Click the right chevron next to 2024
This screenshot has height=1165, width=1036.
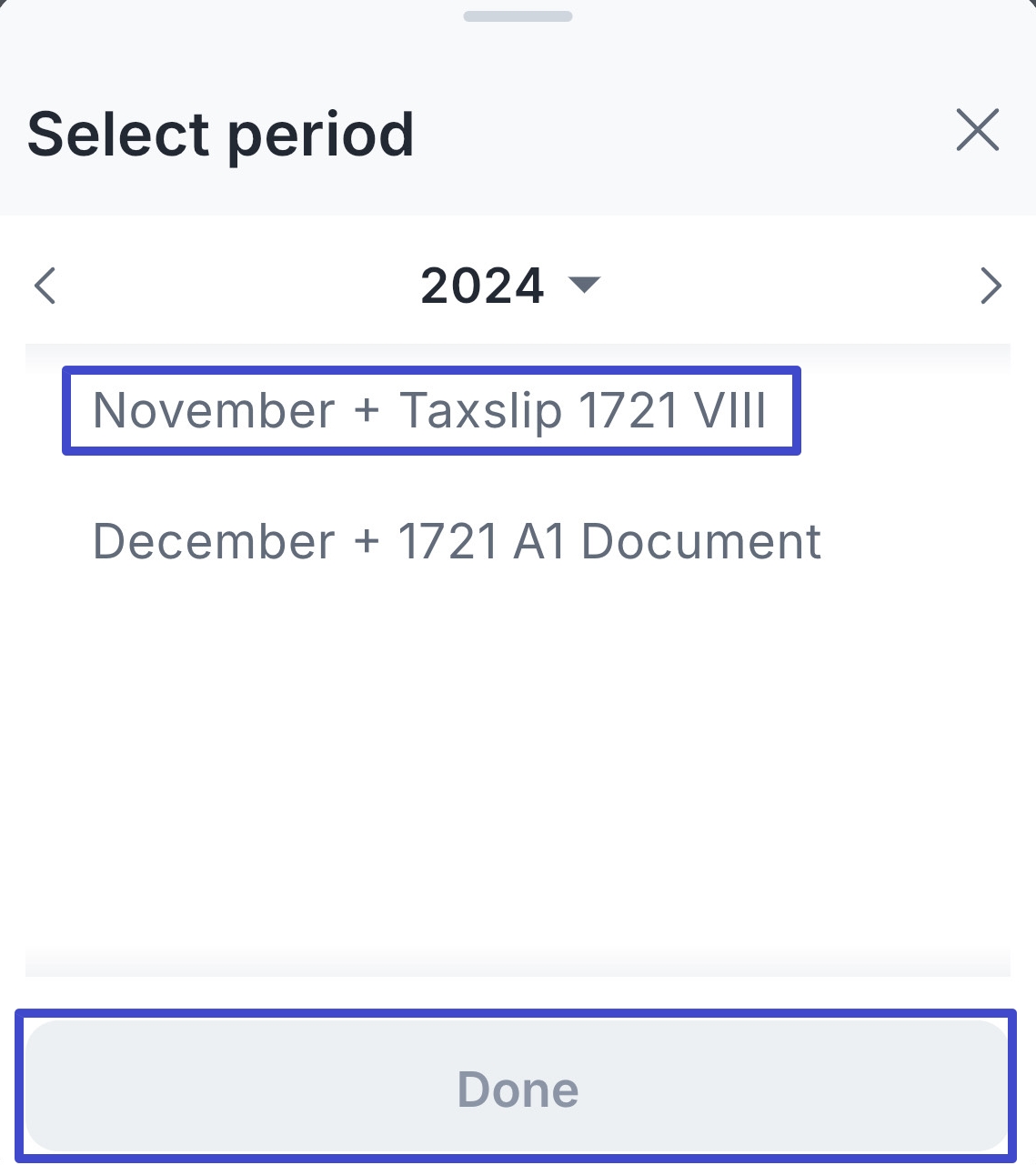tap(991, 286)
